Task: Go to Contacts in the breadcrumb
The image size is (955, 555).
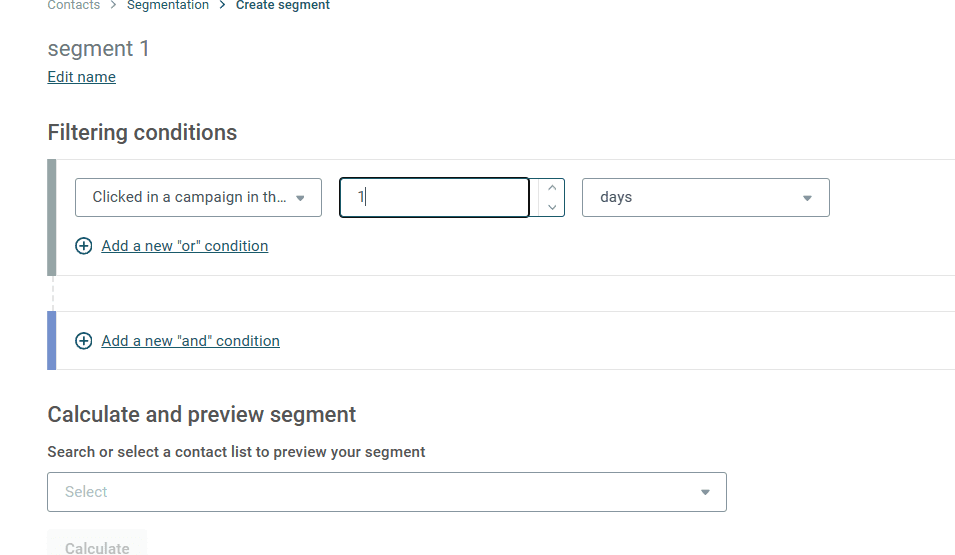Action: pos(74,6)
